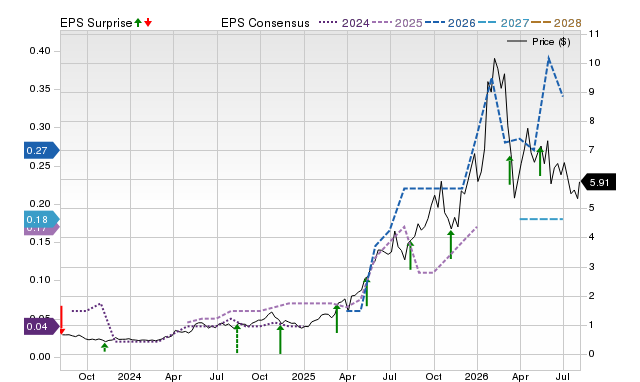Click the green surprise arrow near March 2026

click(510, 170)
